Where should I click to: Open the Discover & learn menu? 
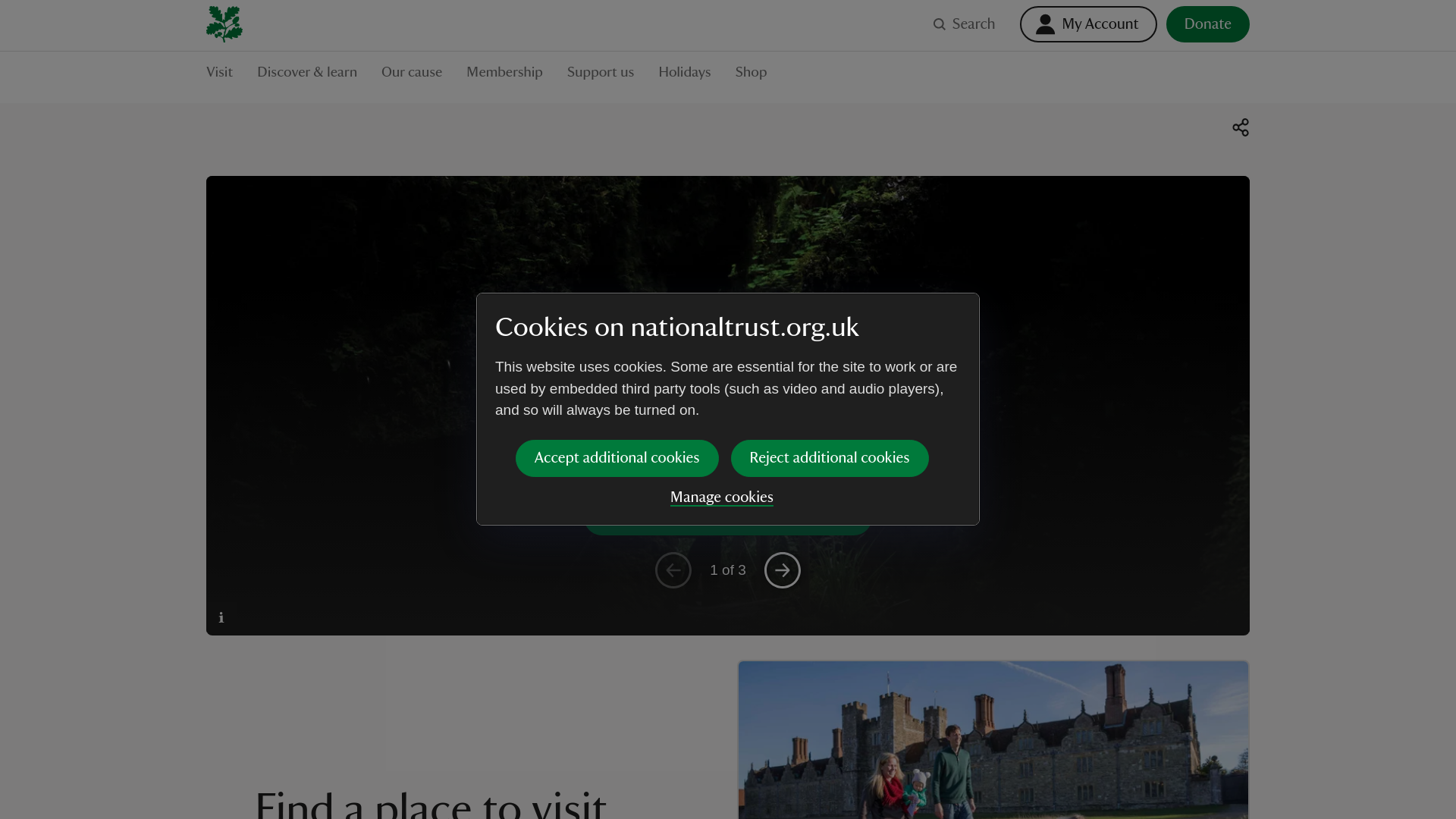pyautogui.click(x=307, y=72)
